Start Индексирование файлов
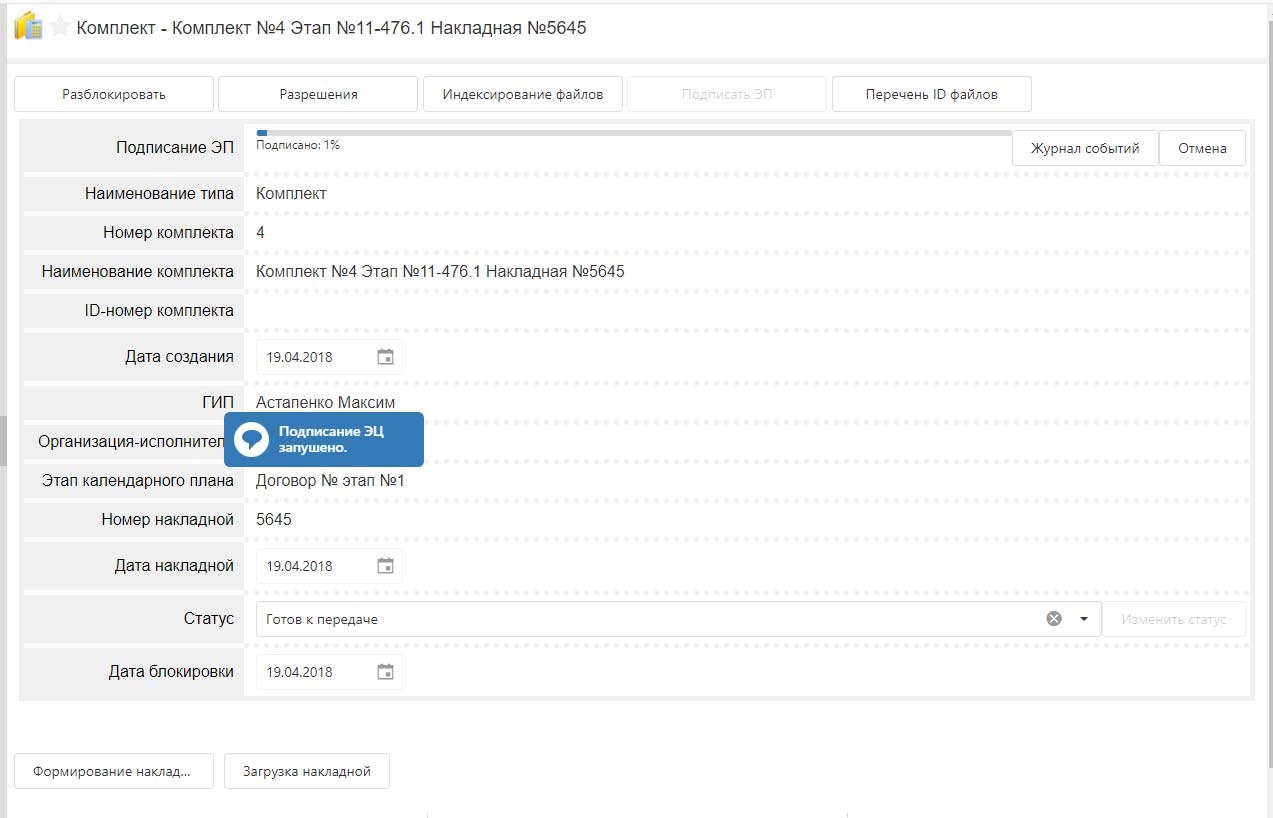The width and height of the screenshot is (1273, 818). pyautogui.click(x=523, y=94)
